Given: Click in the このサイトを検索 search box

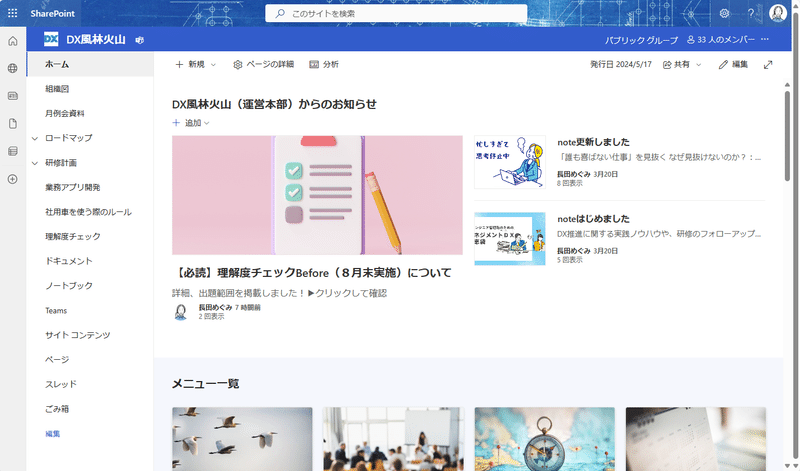Looking at the screenshot, I should click(396, 14).
